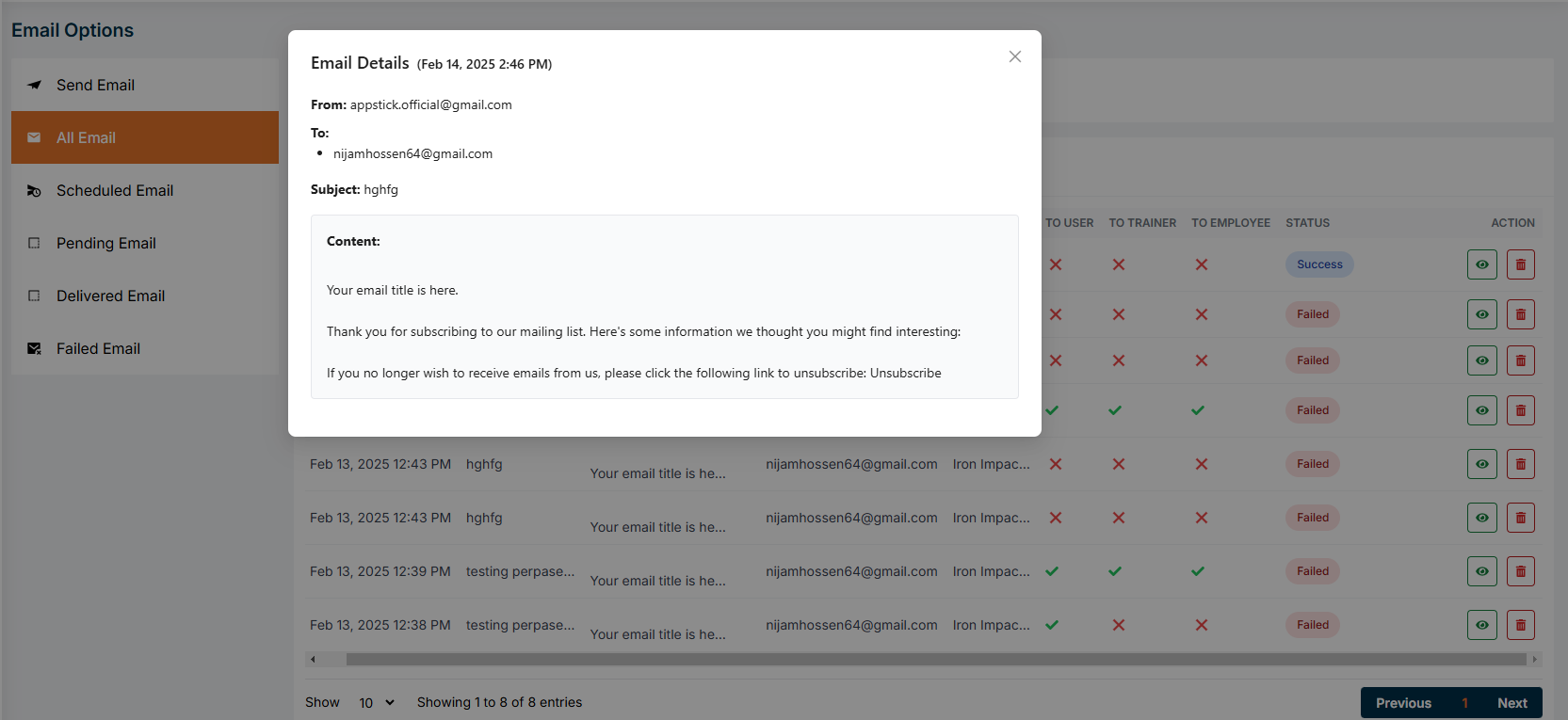
Task: Delete the Success status email row
Action: click(x=1521, y=264)
